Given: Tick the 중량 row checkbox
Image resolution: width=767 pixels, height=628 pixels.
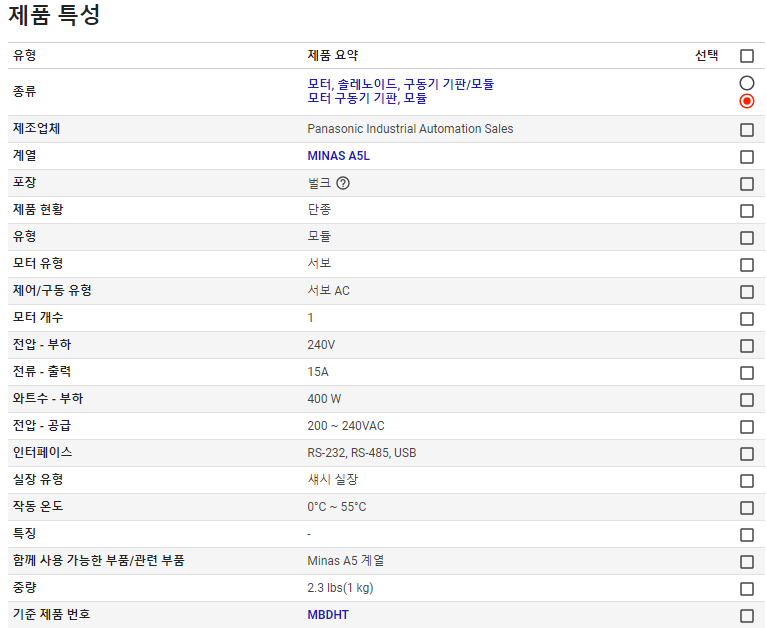Looking at the screenshot, I should click(x=746, y=589).
